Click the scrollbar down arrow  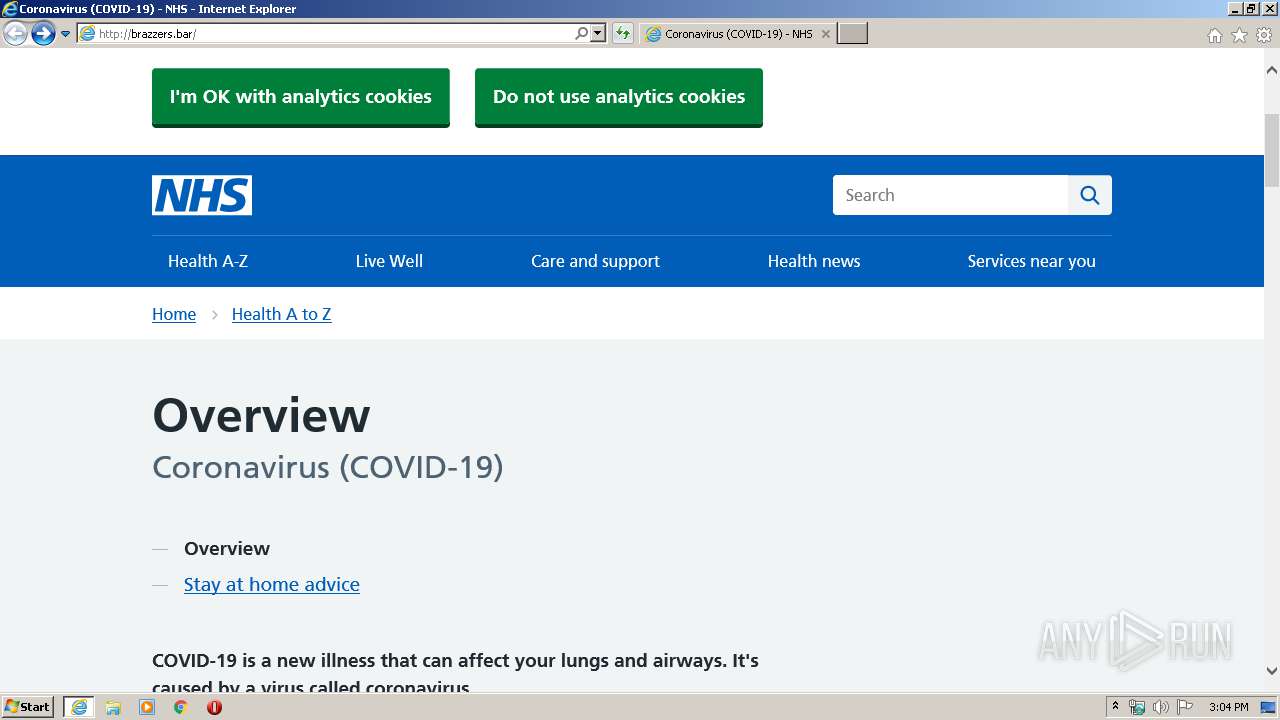(x=1272, y=671)
